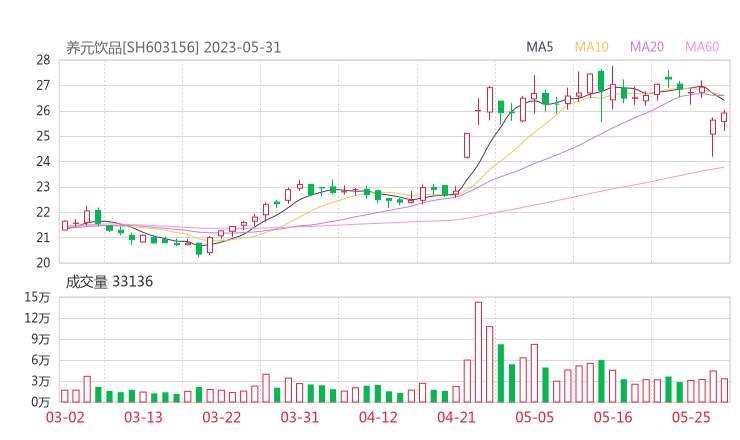Click the 05-16 date axis label
The height and width of the screenshot is (440, 740).
[613, 417]
